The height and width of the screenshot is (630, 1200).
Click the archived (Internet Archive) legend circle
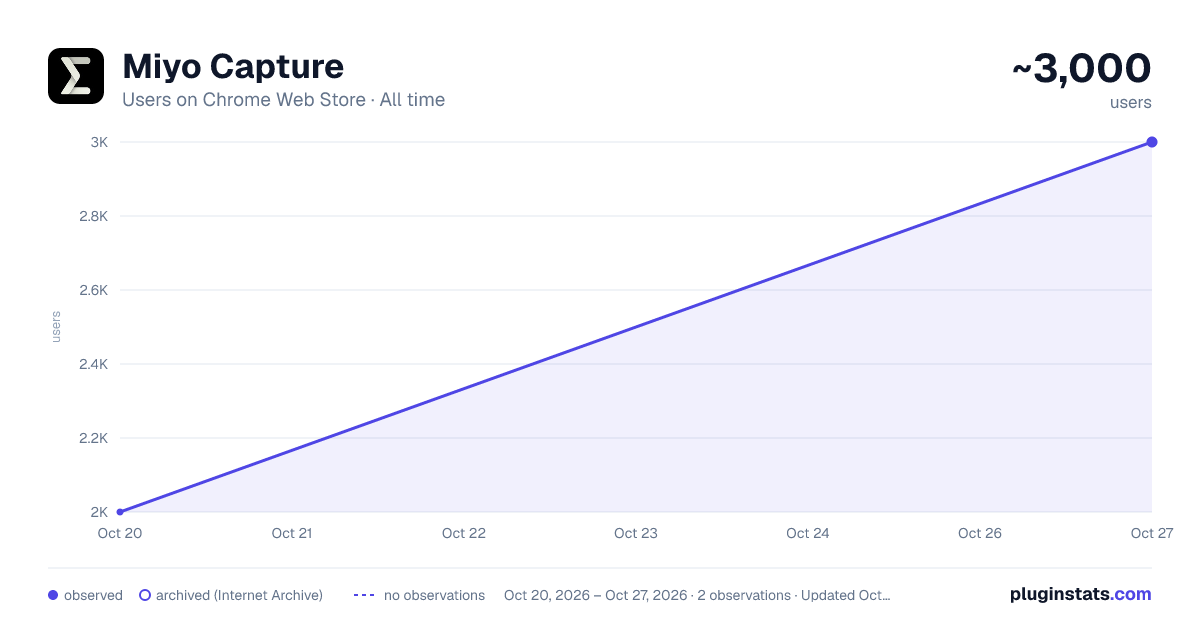pyautogui.click(x=144, y=595)
